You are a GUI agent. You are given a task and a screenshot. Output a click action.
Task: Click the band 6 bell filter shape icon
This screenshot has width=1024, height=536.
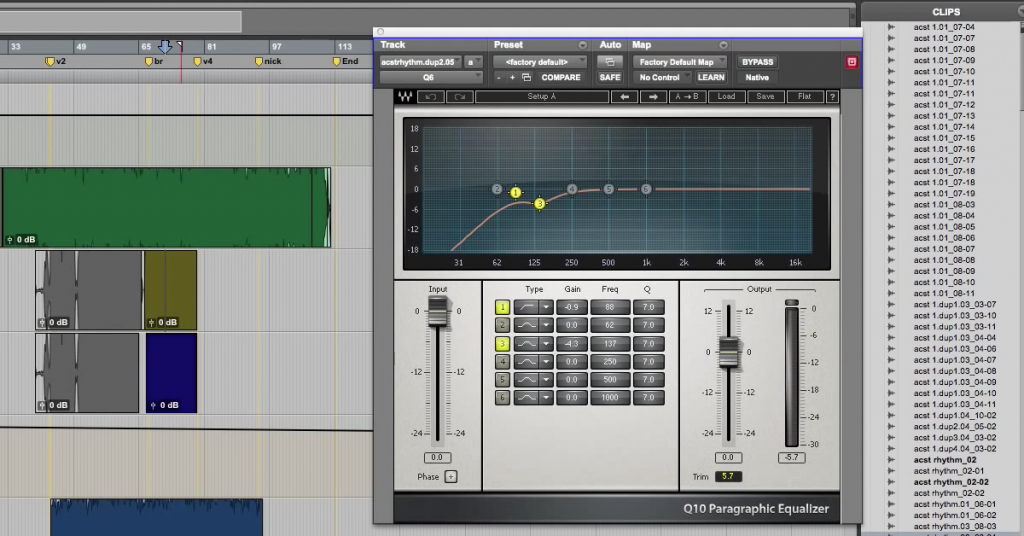pos(526,397)
